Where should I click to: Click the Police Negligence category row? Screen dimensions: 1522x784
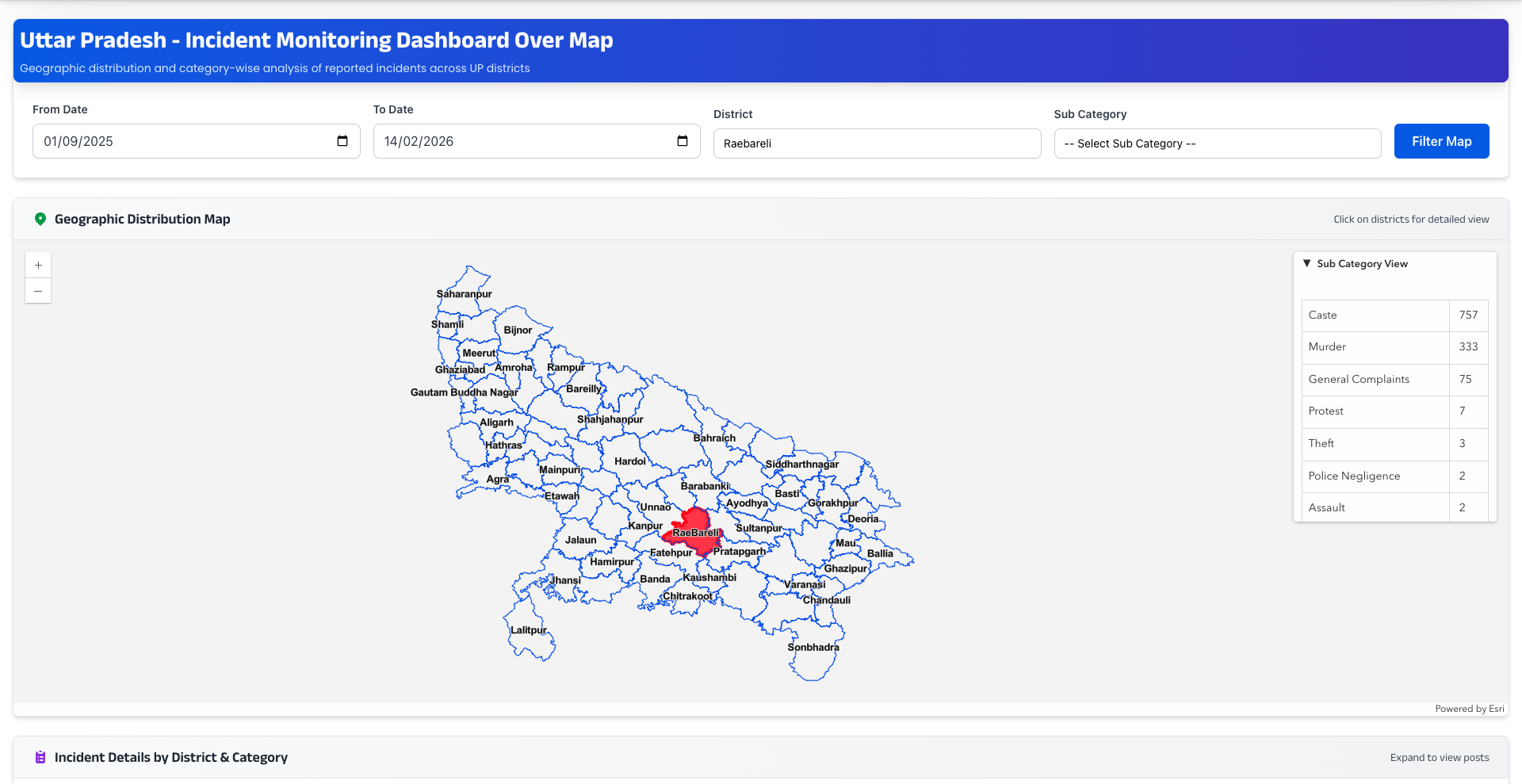[1375, 476]
